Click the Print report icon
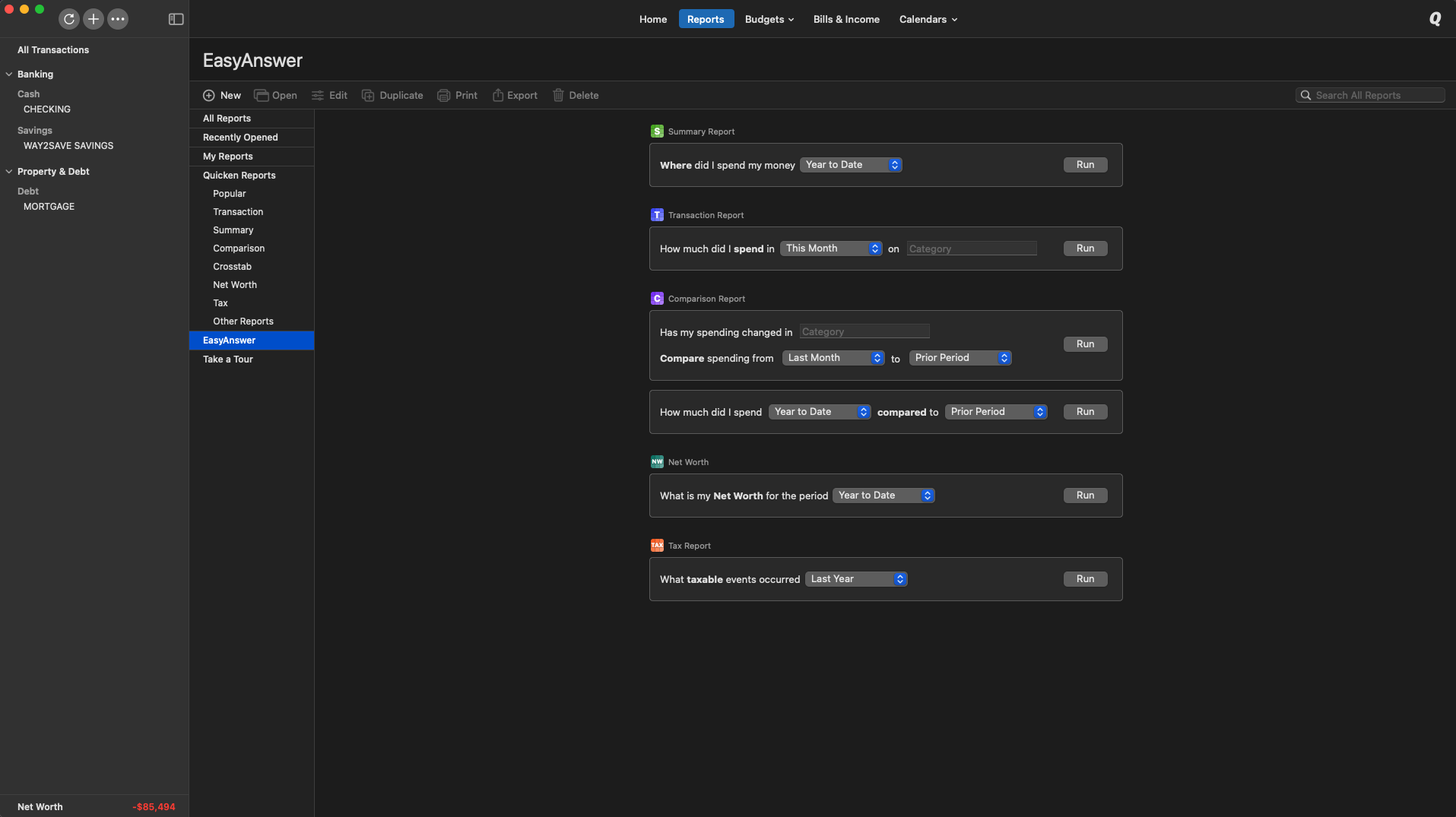This screenshot has height=817, width=1456. tap(443, 96)
